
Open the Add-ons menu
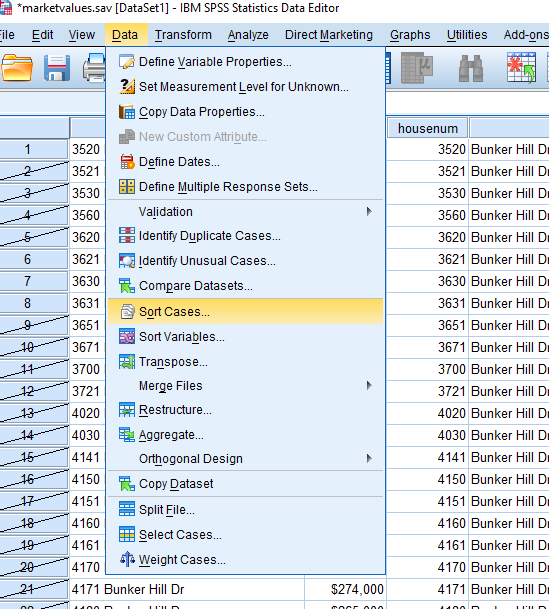pos(525,35)
